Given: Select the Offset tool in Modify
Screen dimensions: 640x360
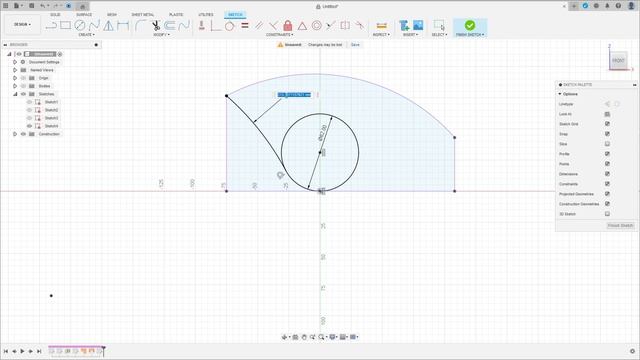Looking at the screenshot, I should point(170,25).
